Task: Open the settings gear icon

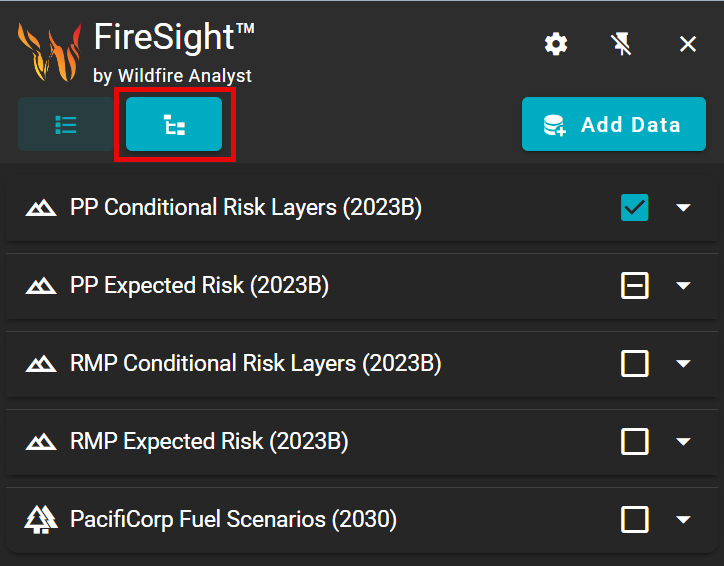Action: coord(556,43)
